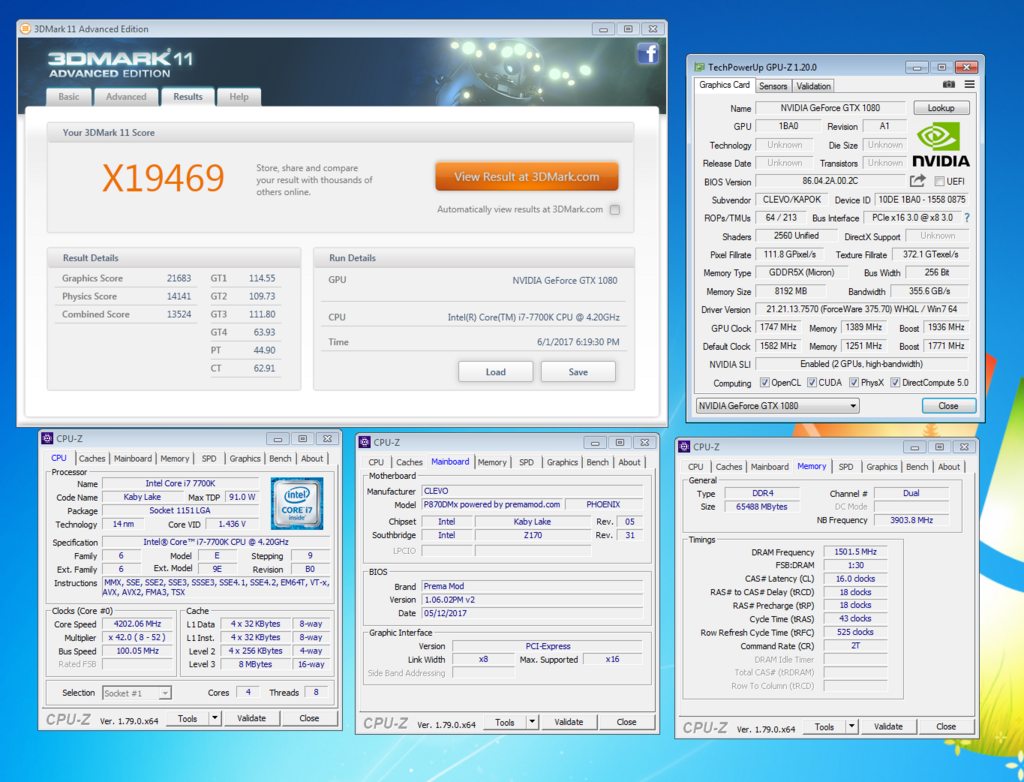Toggle the UEFI checkbox in GPU-Z
Image resolution: width=1024 pixels, height=782 pixels.
click(x=939, y=181)
